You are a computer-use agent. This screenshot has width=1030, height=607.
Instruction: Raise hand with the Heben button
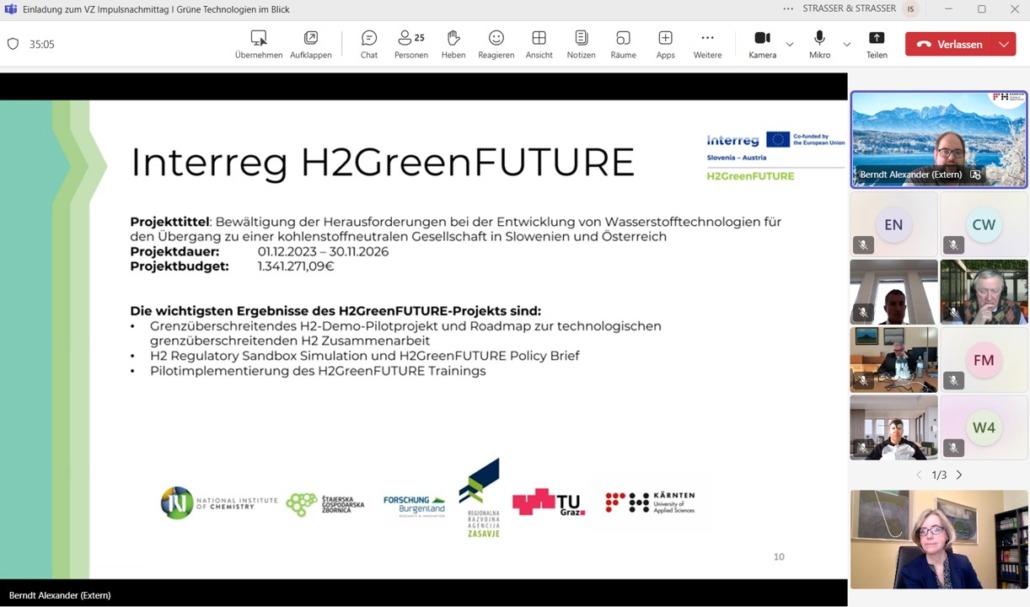point(453,44)
